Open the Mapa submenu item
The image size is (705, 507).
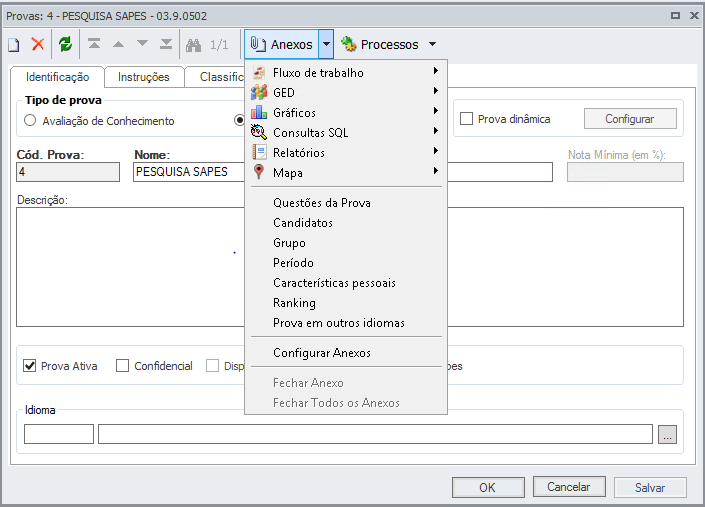288,172
